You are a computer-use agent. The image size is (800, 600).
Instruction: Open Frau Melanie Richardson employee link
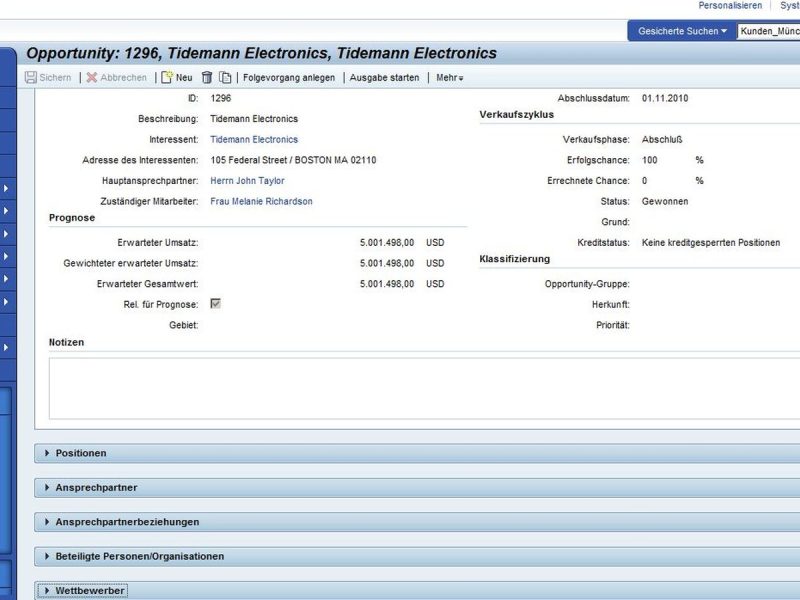pyautogui.click(x=261, y=202)
